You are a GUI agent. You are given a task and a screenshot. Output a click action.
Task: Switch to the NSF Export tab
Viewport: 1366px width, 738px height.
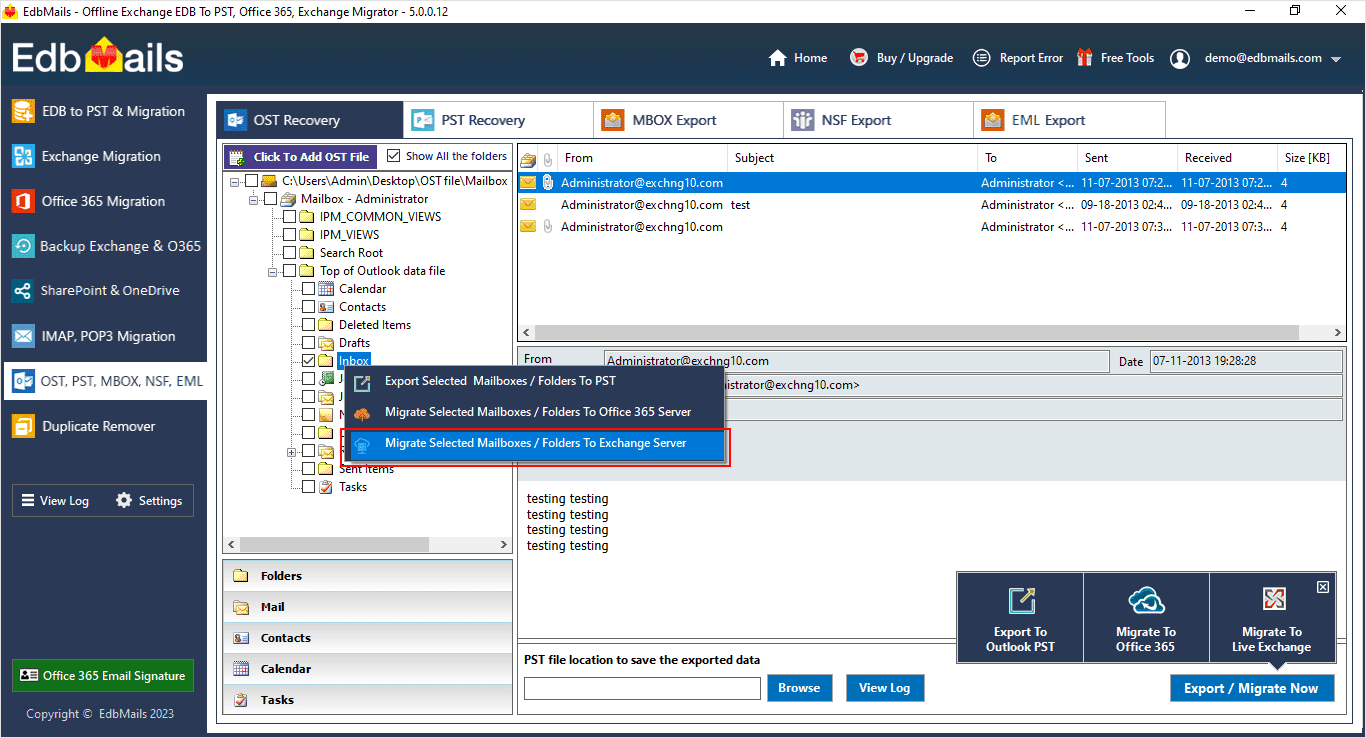[x=878, y=120]
